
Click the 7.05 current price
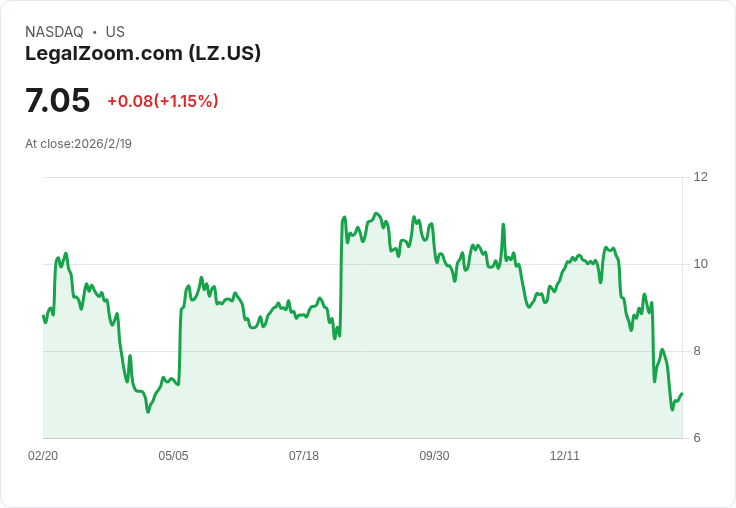(x=58, y=101)
